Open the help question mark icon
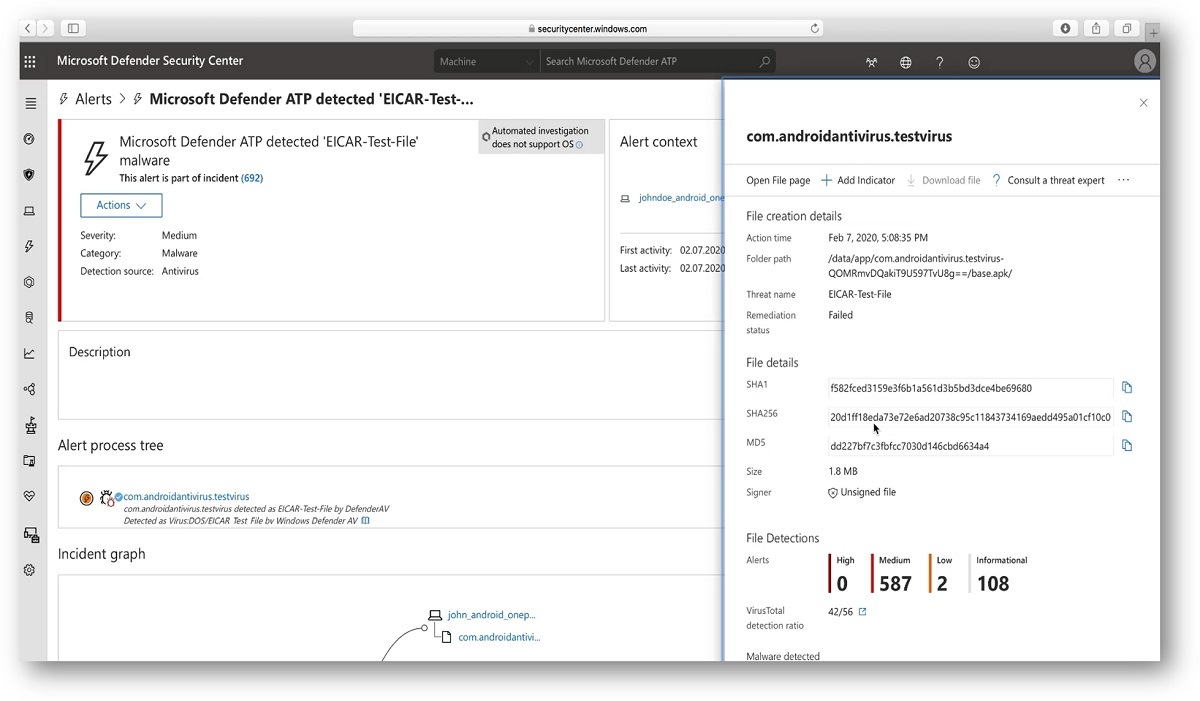Image resolution: width=1200 pixels, height=701 pixels. [939, 62]
